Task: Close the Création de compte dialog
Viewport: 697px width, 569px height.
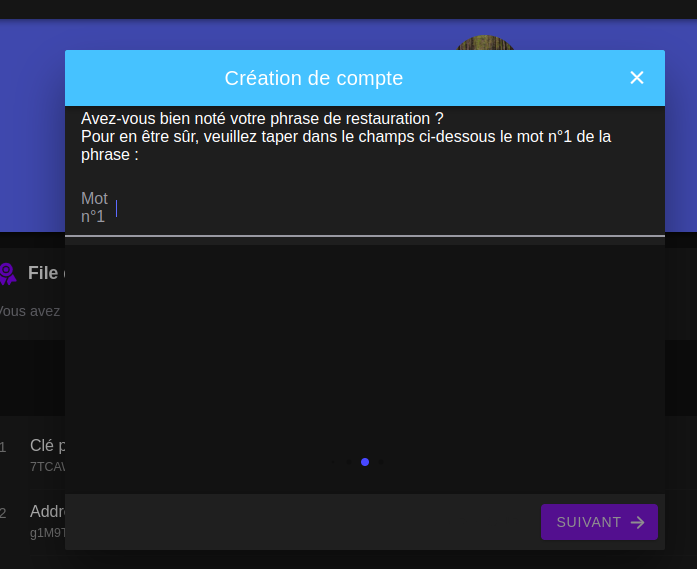Action: coord(637,78)
